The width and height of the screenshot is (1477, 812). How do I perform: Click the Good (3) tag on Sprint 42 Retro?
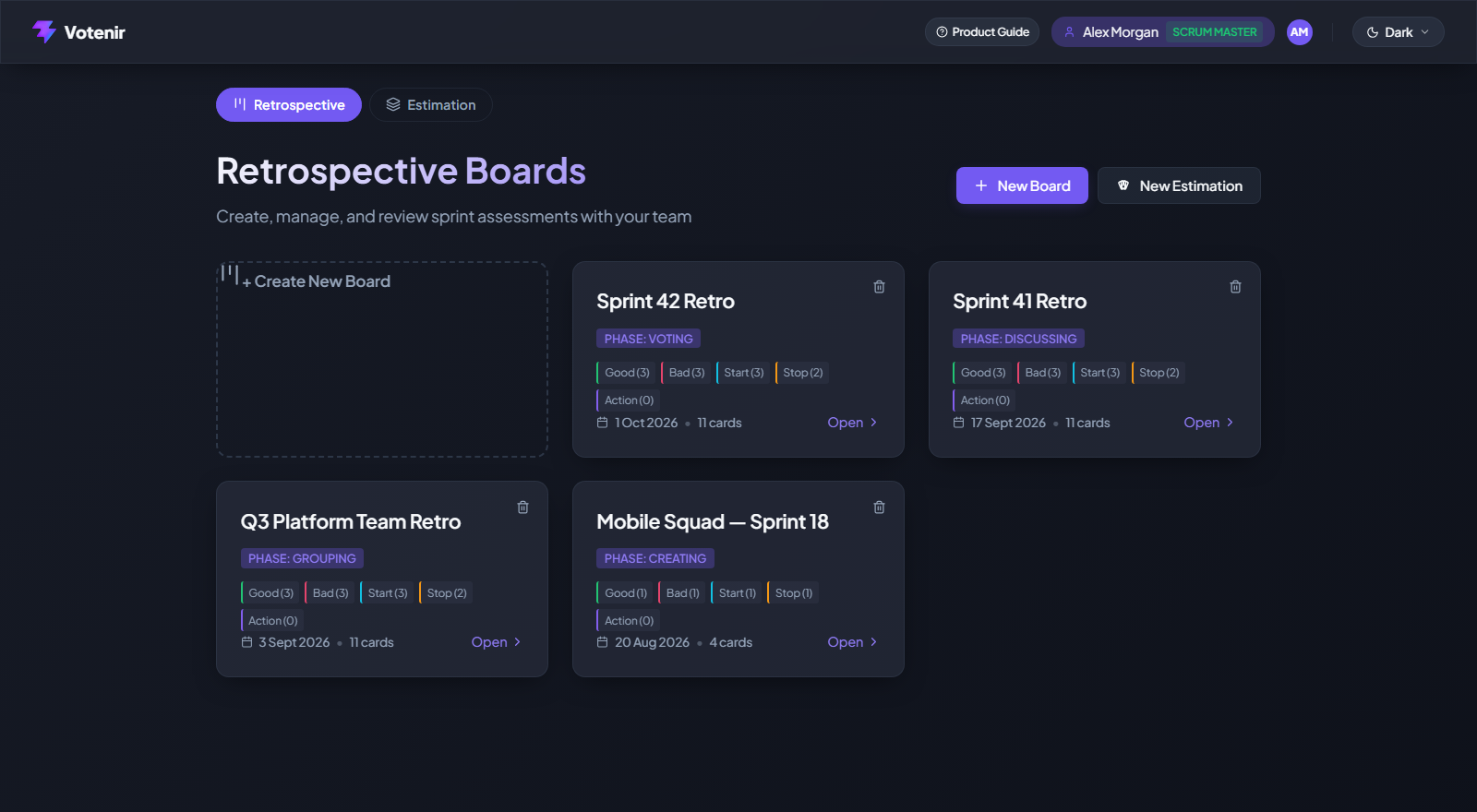[626, 373]
